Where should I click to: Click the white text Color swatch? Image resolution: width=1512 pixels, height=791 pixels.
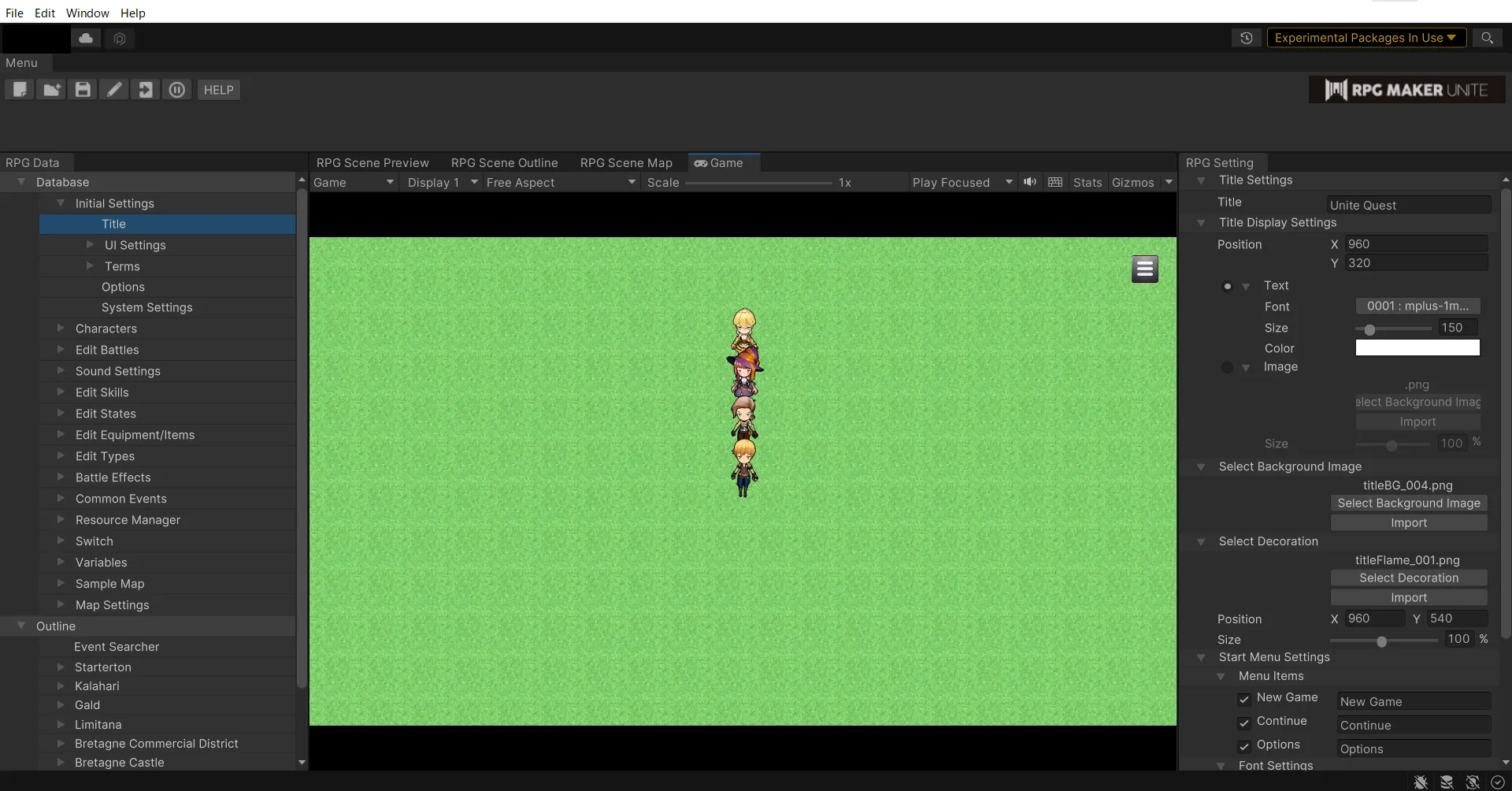tap(1417, 348)
